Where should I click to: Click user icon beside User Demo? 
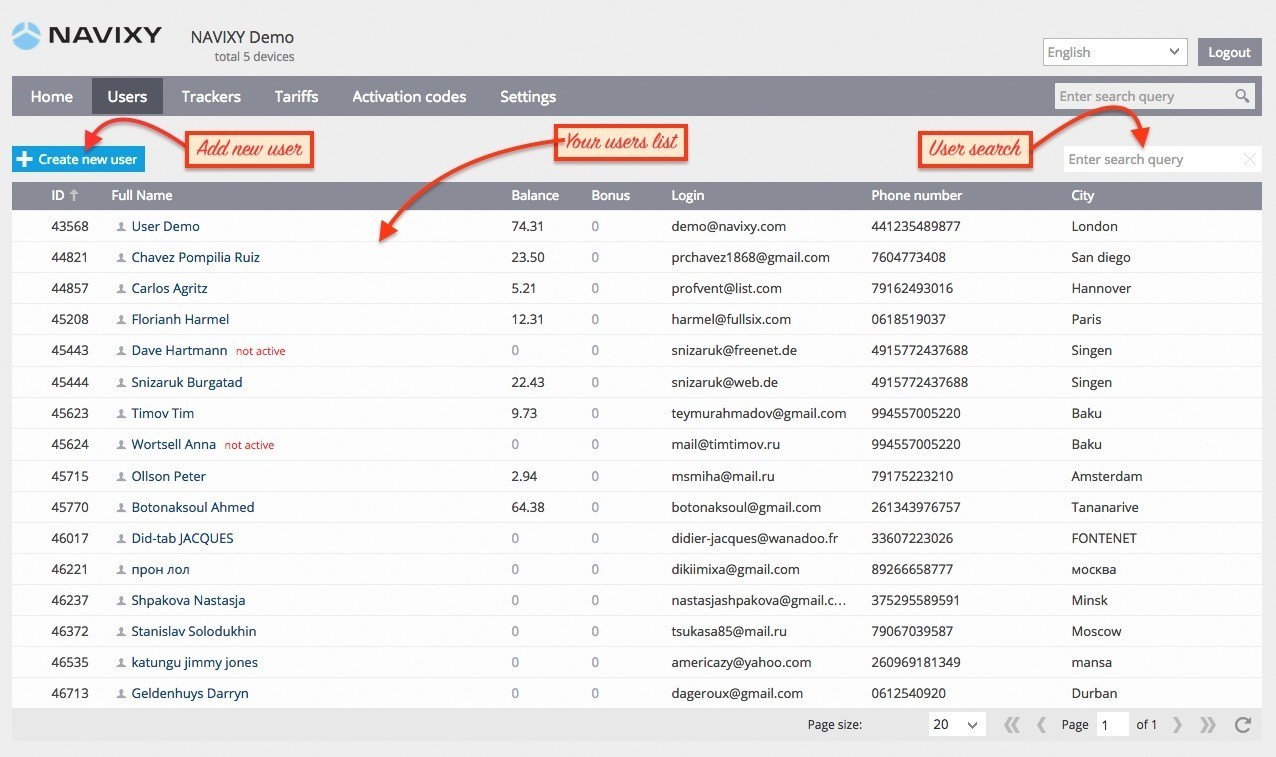(x=121, y=227)
